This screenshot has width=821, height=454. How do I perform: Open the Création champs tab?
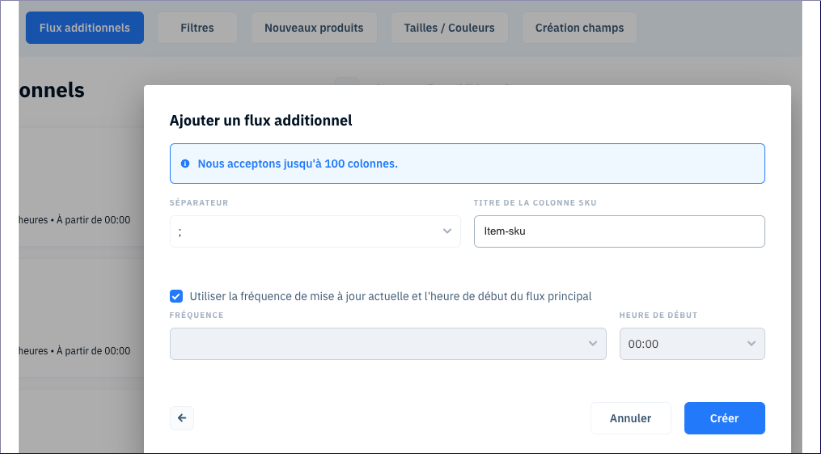[x=580, y=28]
